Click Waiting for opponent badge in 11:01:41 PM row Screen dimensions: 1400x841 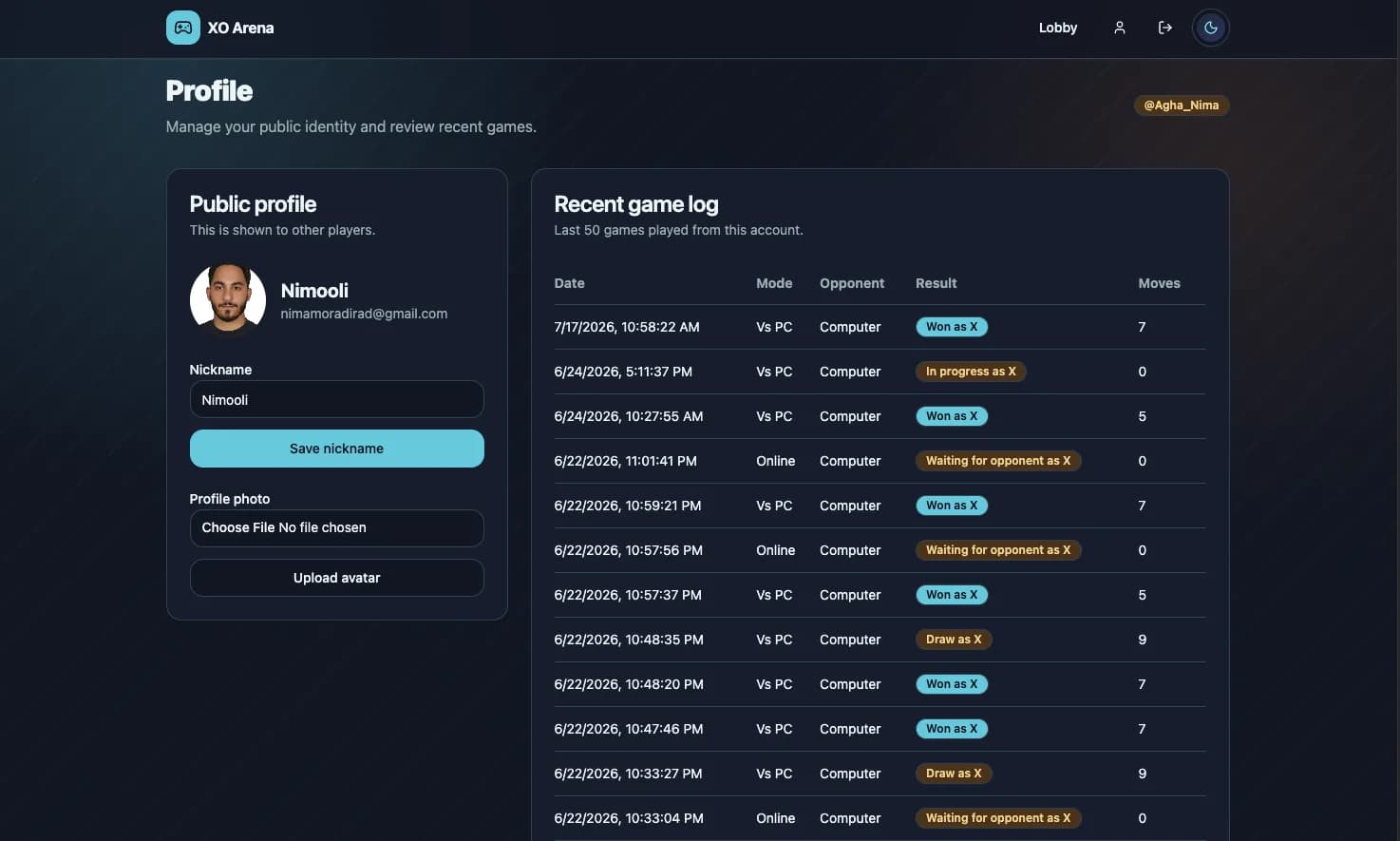pos(998,461)
